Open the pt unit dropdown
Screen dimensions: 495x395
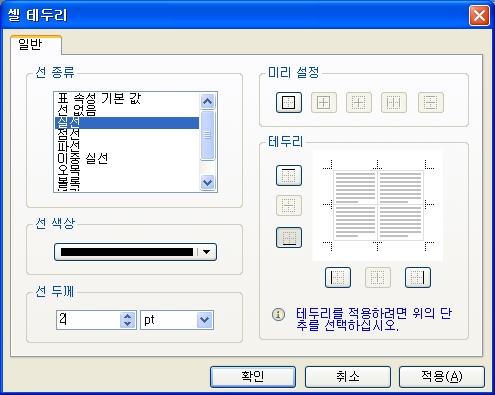click(x=204, y=320)
